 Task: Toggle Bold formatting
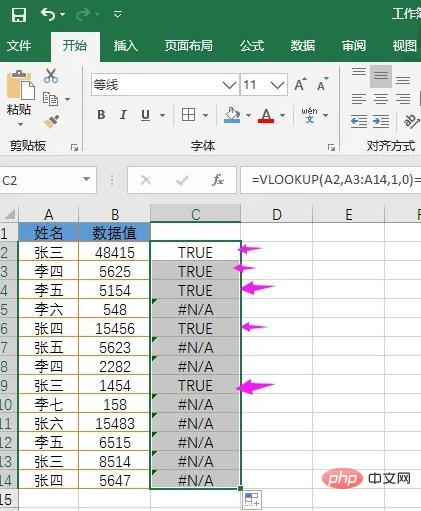click(x=101, y=115)
